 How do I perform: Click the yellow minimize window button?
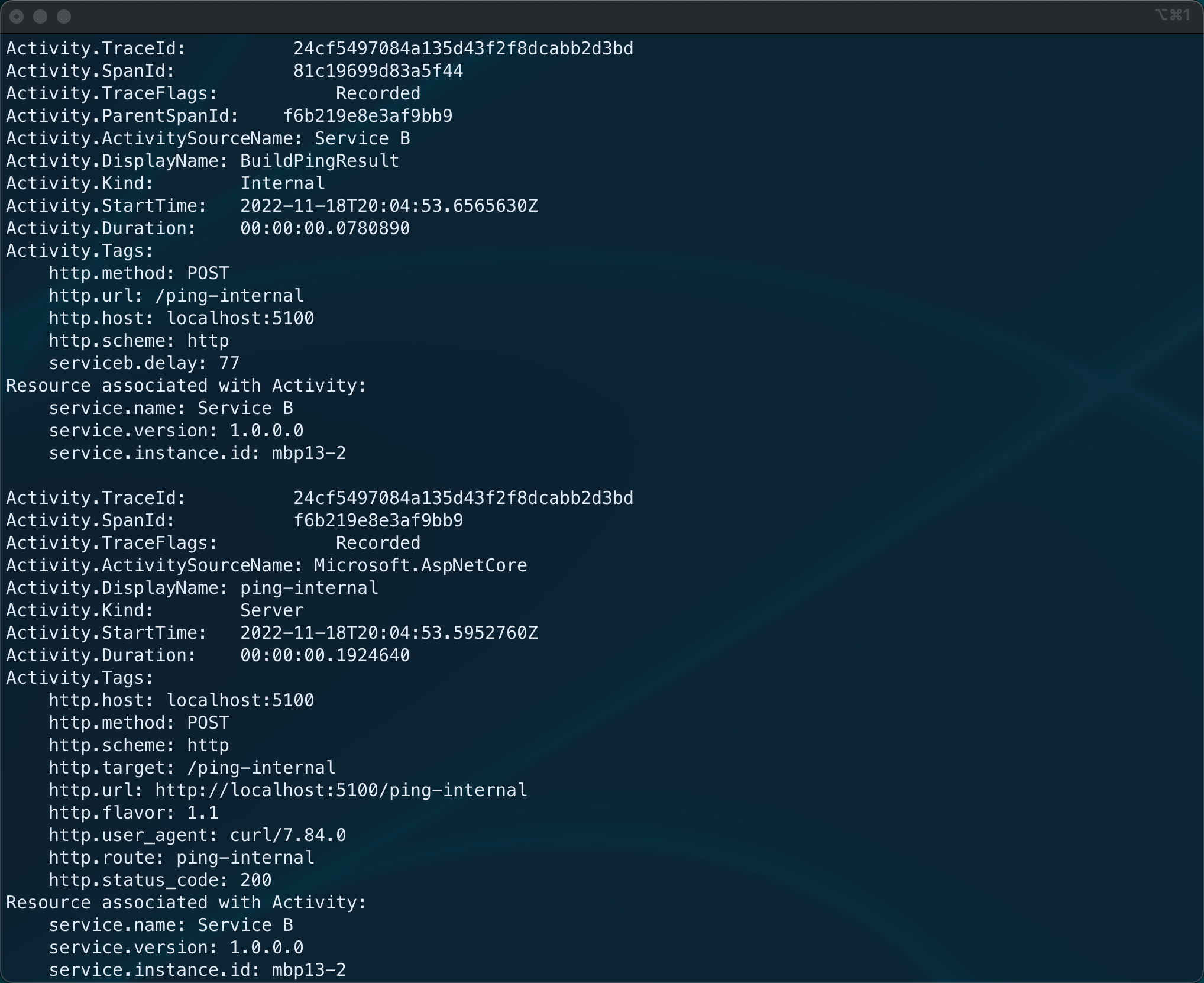pos(40,17)
